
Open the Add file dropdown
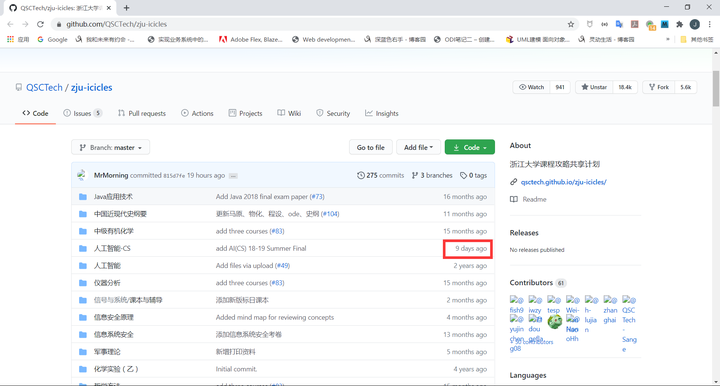point(418,147)
